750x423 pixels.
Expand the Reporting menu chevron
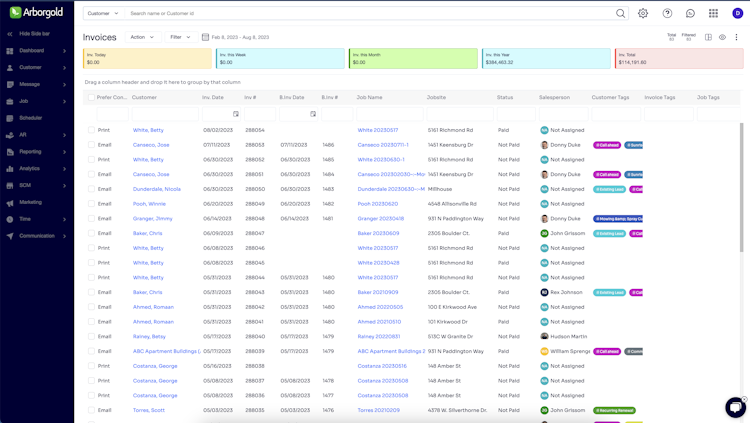tap(64, 152)
